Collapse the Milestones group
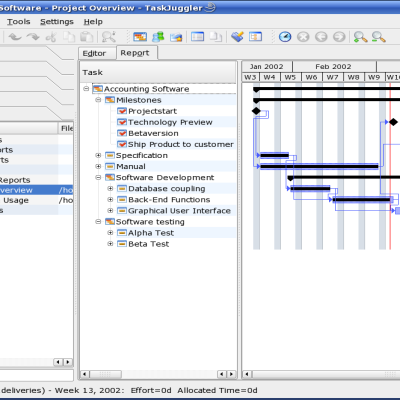 point(98,100)
